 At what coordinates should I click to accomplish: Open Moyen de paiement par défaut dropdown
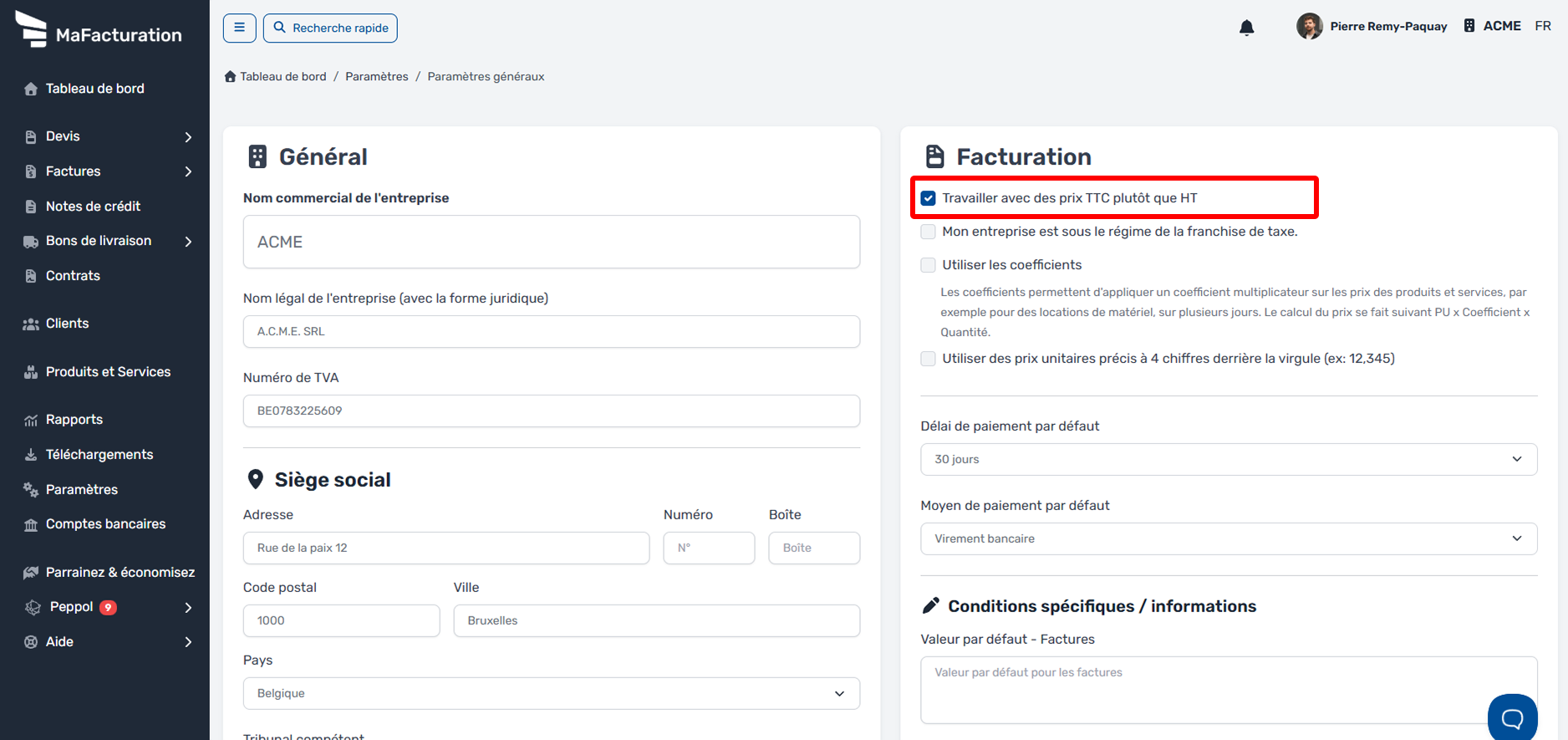click(x=1229, y=538)
